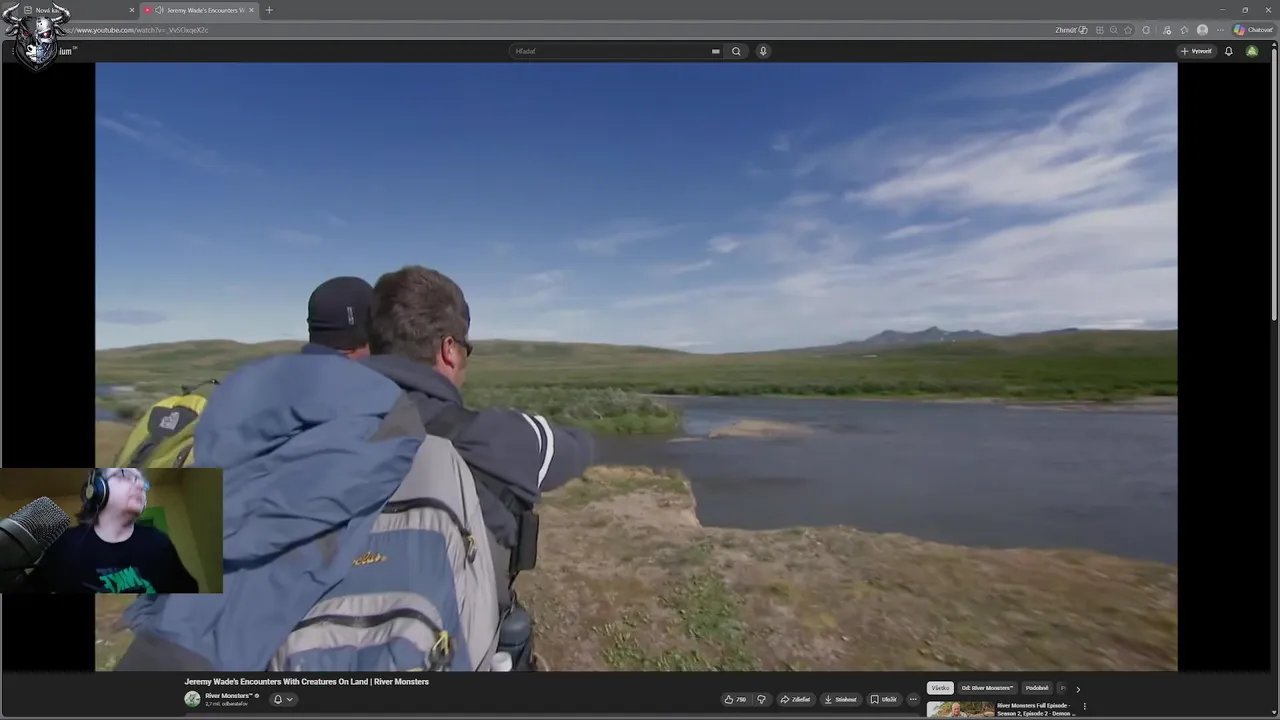Show more filter chips with right arrow
The image size is (1280, 720).
(x=1077, y=688)
